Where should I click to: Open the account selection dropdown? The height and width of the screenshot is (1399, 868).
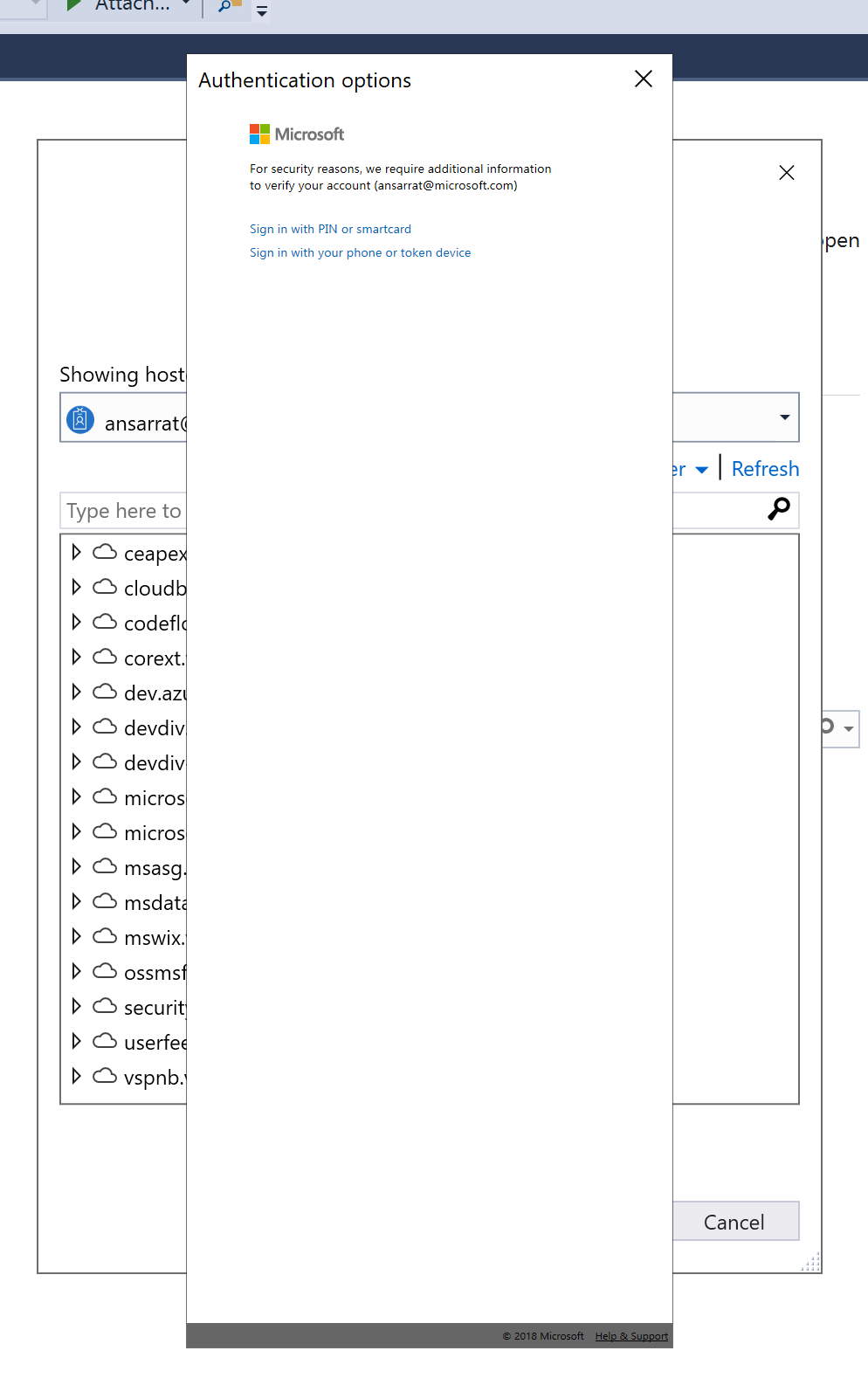pyautogui.click(x=783, y=417)
